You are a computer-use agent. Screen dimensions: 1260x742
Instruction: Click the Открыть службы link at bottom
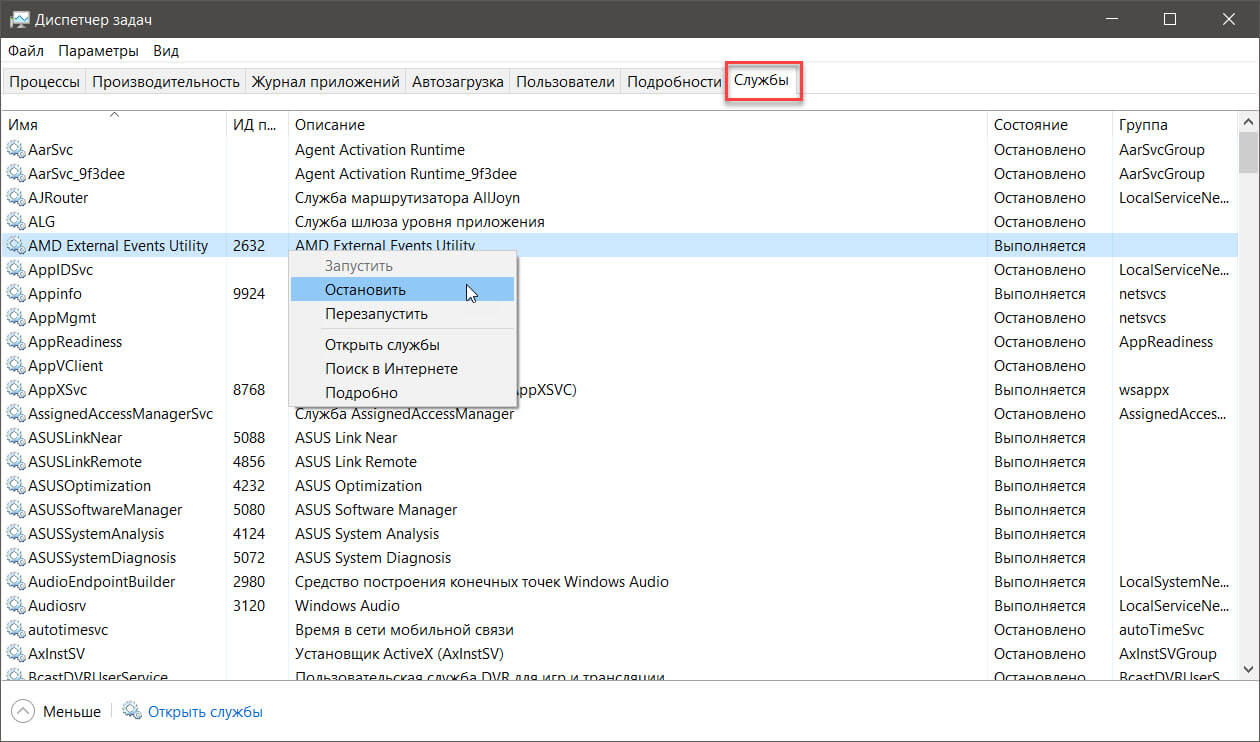(x=205, y=712)
